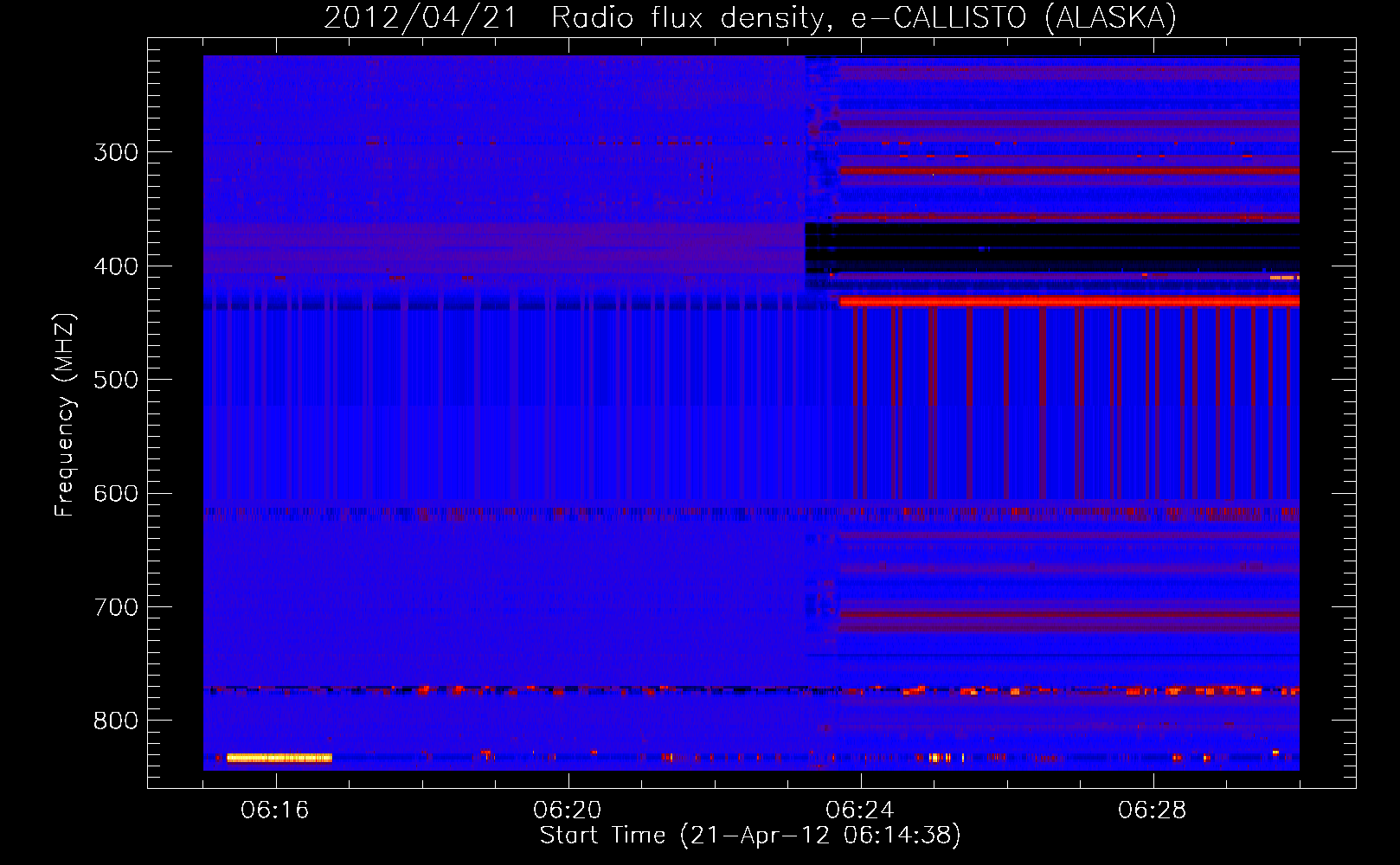The width and height of the screenshot is (1400, 865).
Task: Click the 06:16 time tick label
Action: (x=275, y=811)
